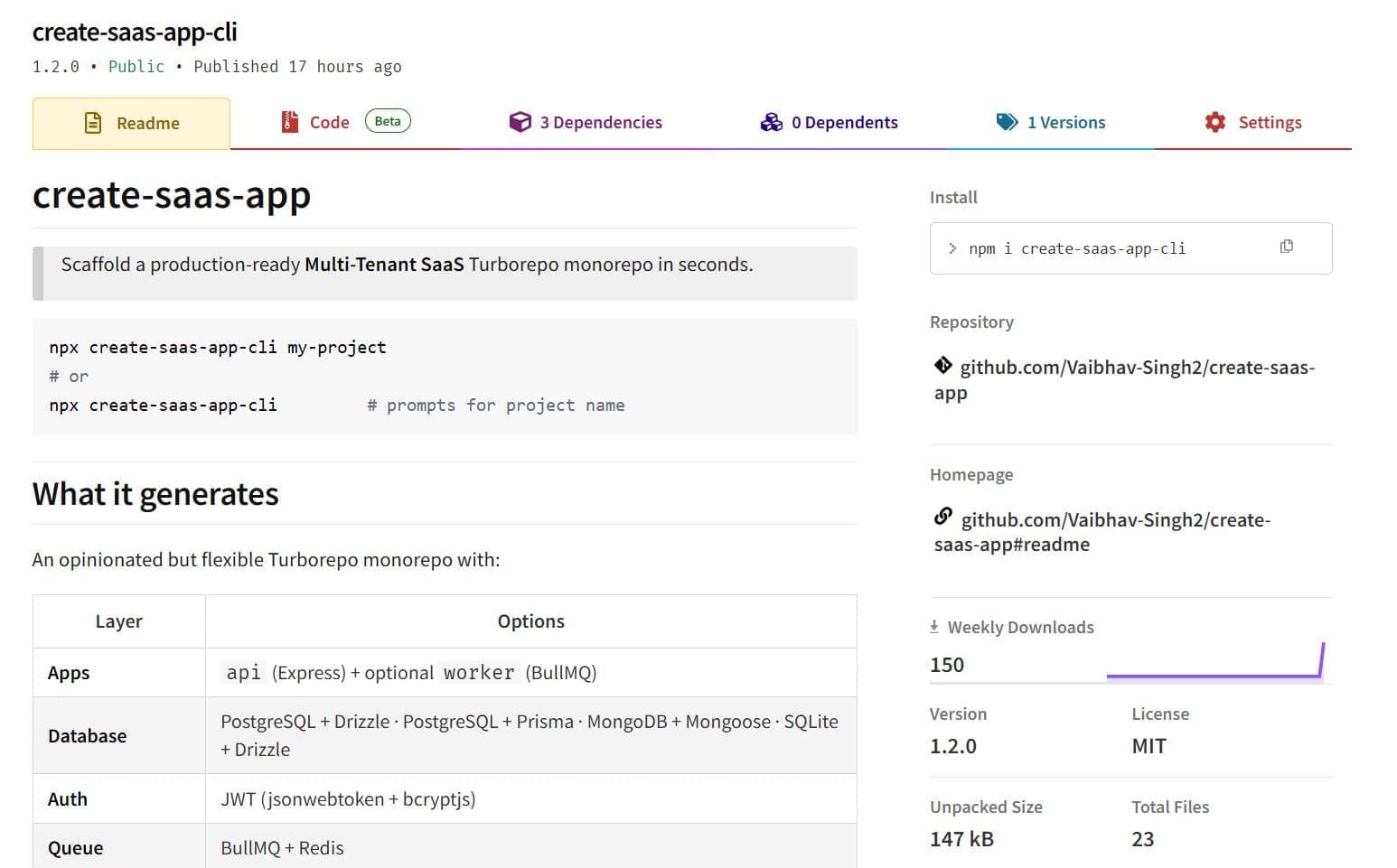This screenshot has height=868, width=1397.
Task: Click the create-saas-app readme heading
Action: [172, 195]
